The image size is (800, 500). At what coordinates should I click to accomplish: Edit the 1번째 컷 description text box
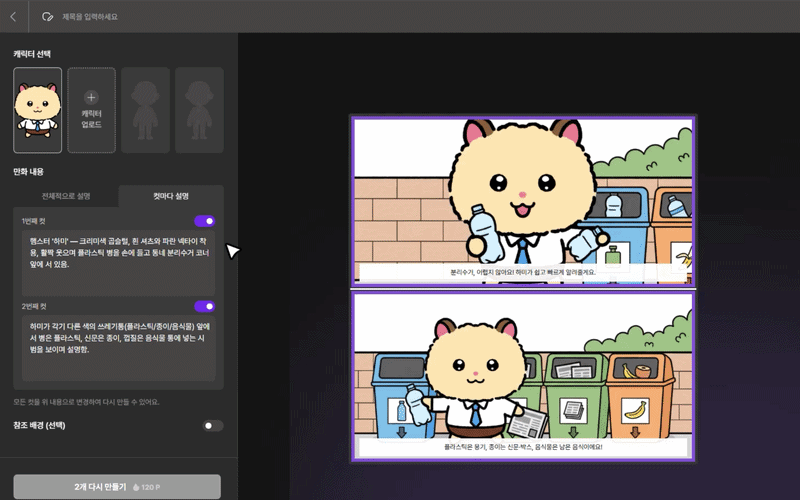118,263
